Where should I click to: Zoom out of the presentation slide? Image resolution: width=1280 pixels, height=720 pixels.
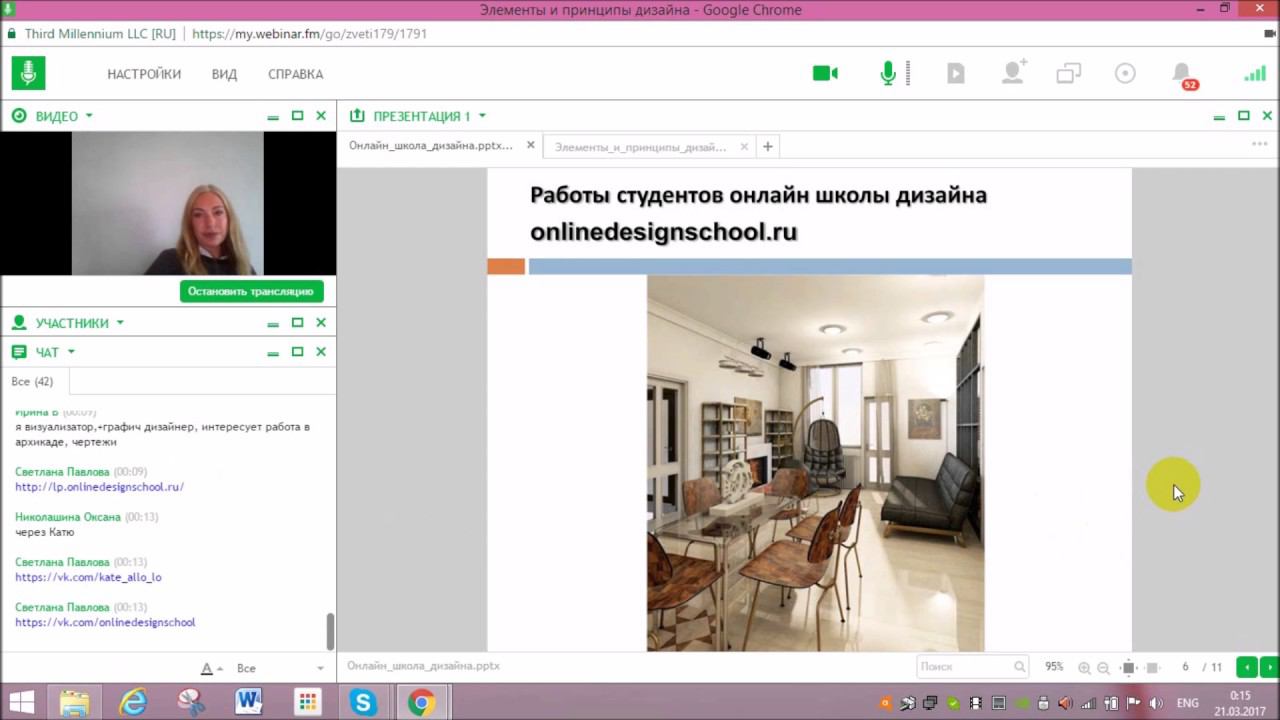coord(1103,667)
